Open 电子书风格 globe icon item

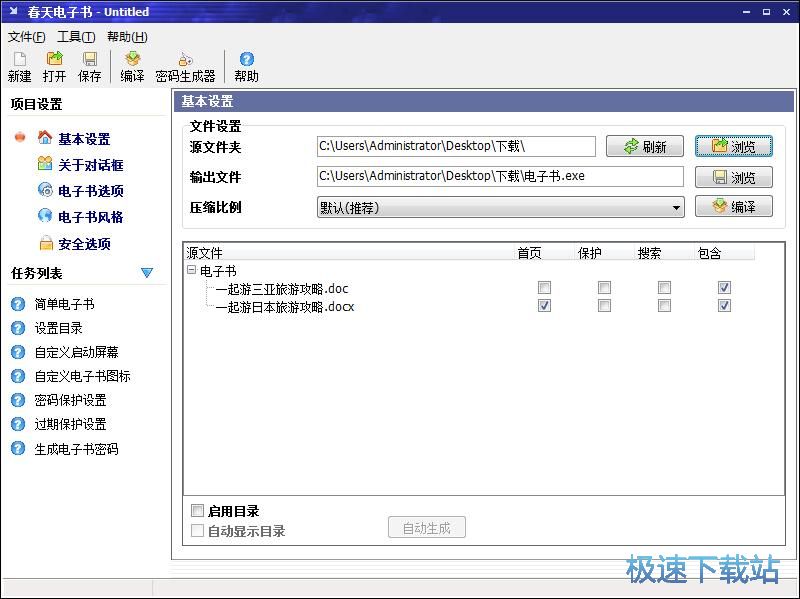45,216
